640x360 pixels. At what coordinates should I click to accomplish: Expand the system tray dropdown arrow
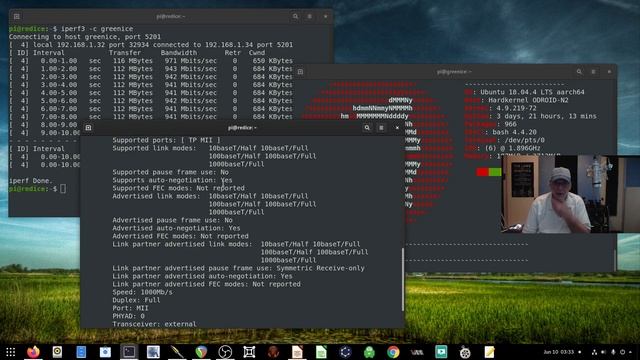[x=631, y=352]
